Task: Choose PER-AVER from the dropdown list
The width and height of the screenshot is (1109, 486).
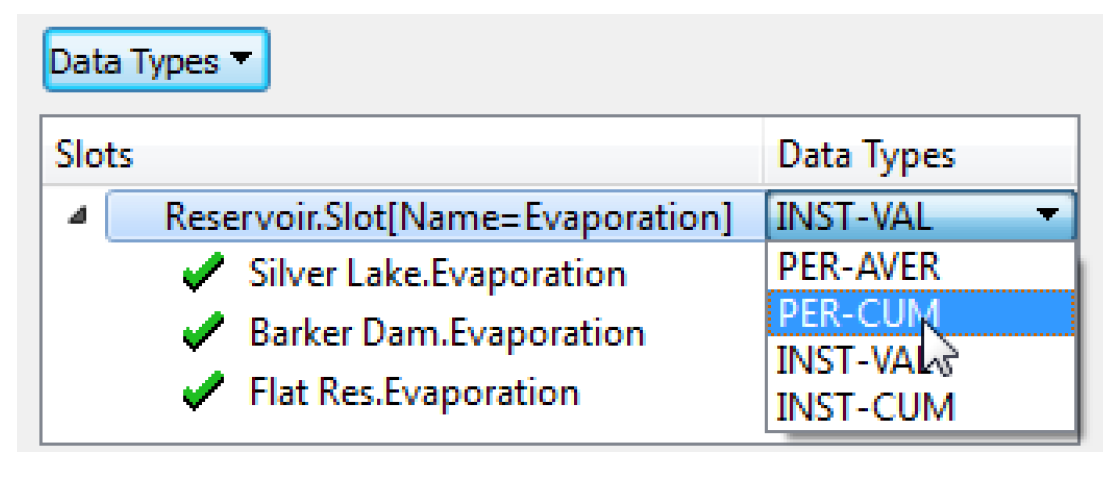Action: (x=859, y=265)
